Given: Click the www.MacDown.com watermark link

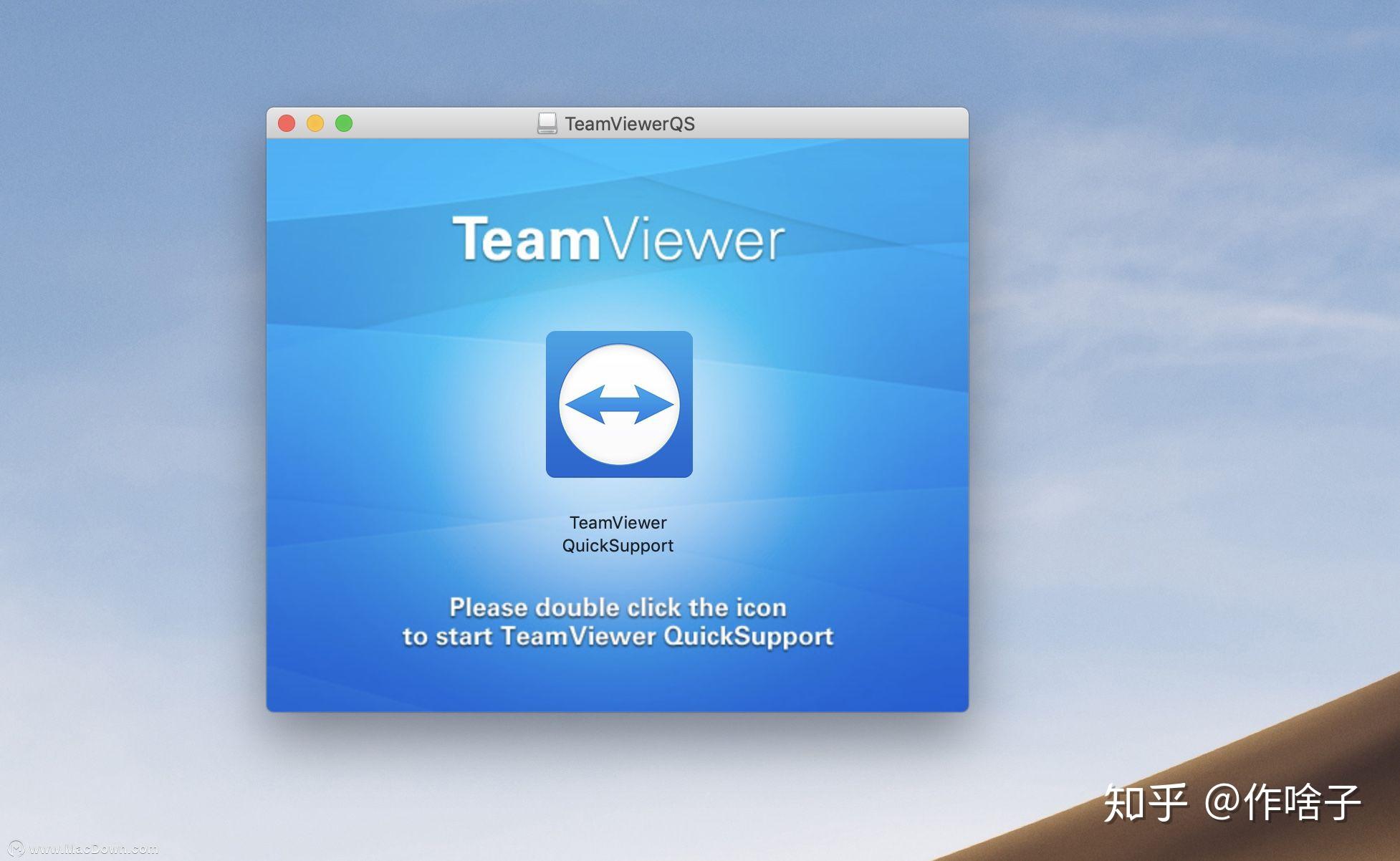Looking at the screenshot, I should click(x=93, y=850).
